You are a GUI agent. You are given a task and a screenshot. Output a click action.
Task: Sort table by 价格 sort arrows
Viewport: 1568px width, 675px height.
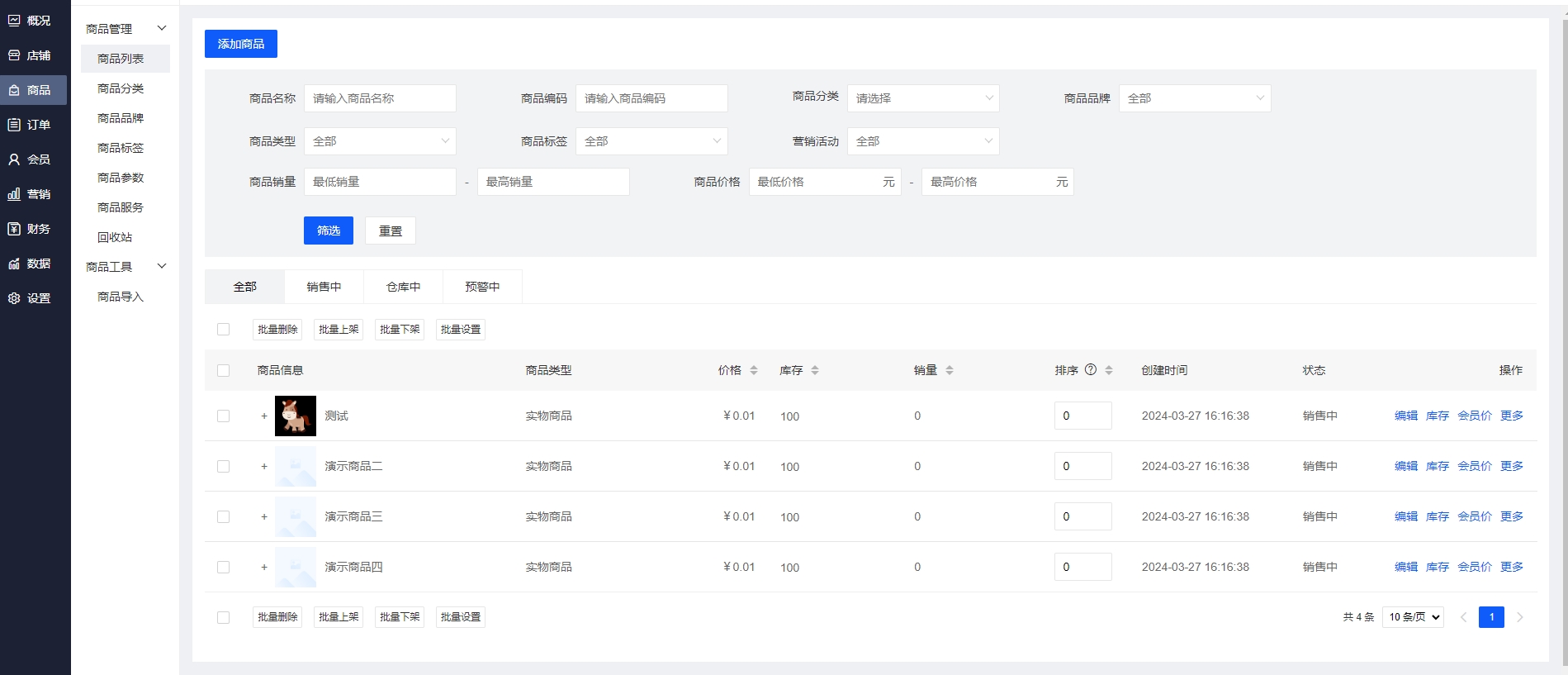(x=754, y=370)
